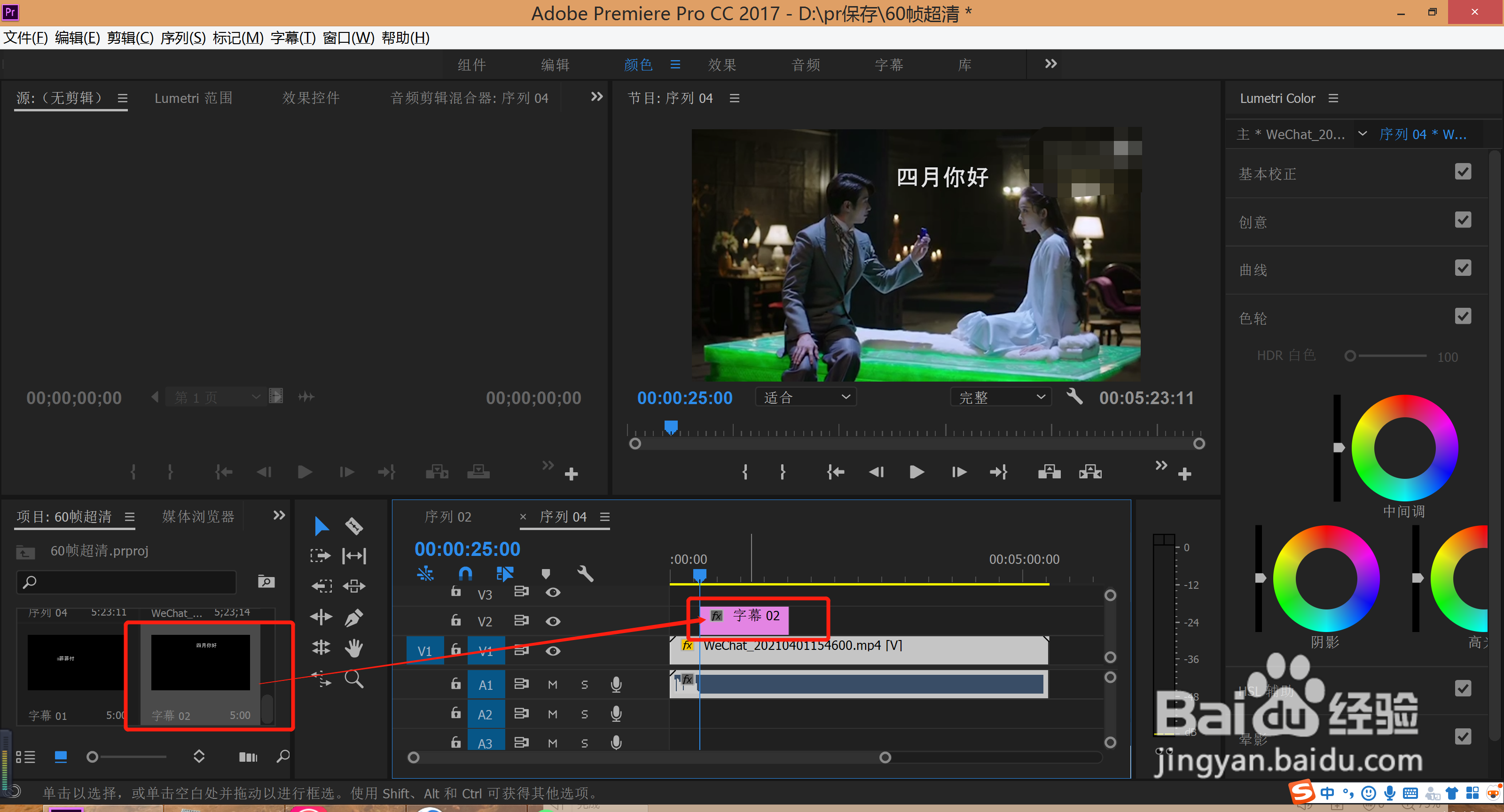Select the Zoom tool in tools panel
The width and height of the screenshot is (1504, 812).
(x=354, y=679)
